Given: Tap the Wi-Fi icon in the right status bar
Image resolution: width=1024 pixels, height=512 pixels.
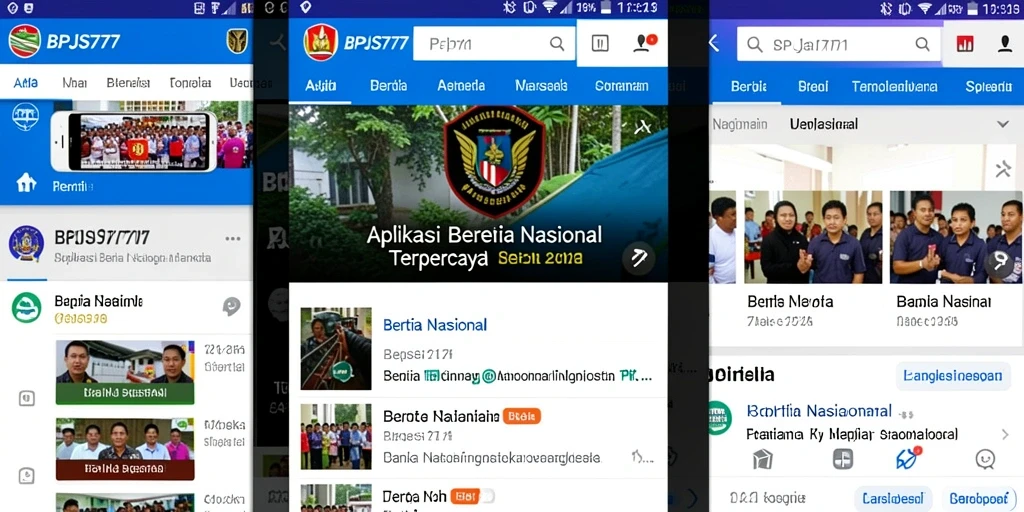Looking at the screenshot, I should click(x=923, y=8).
